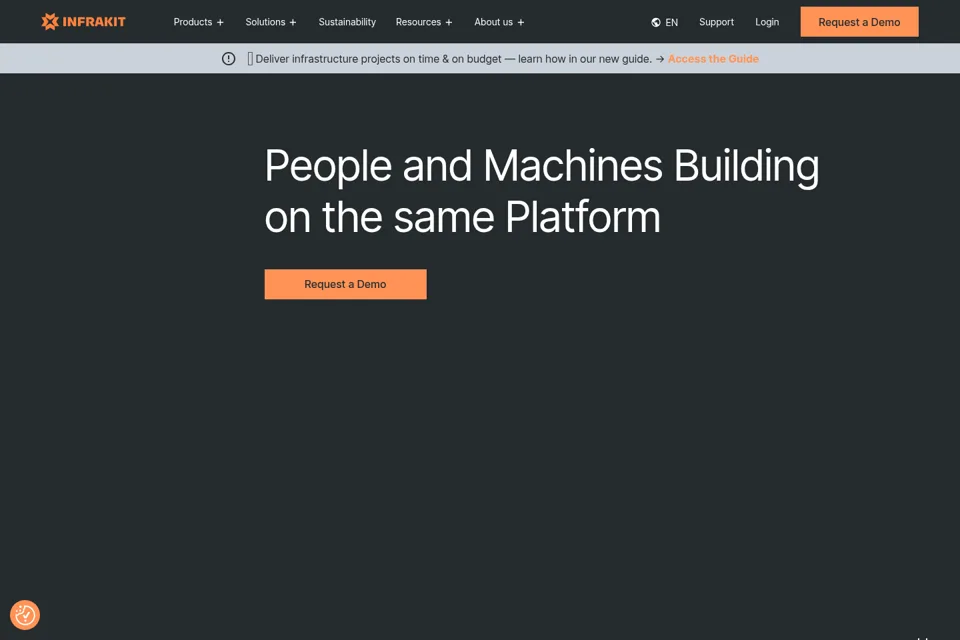Click the exclamation info icon in banner

(x=228, y=59)
